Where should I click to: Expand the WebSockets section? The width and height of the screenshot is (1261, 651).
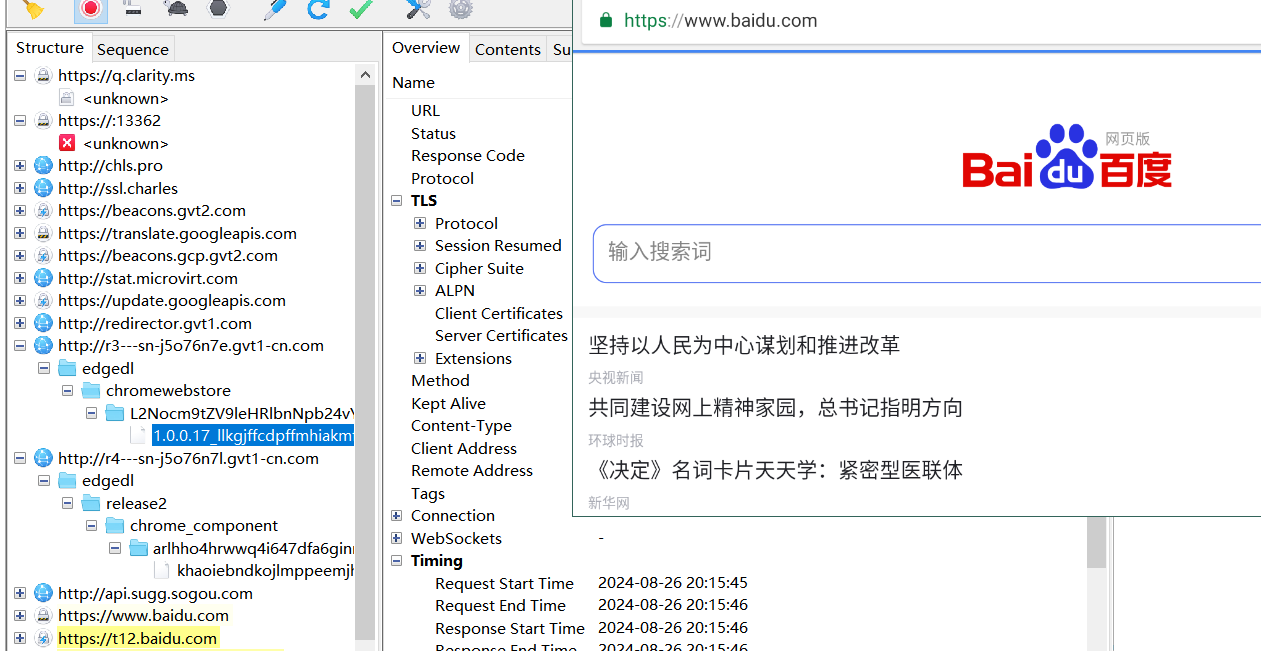397,538
